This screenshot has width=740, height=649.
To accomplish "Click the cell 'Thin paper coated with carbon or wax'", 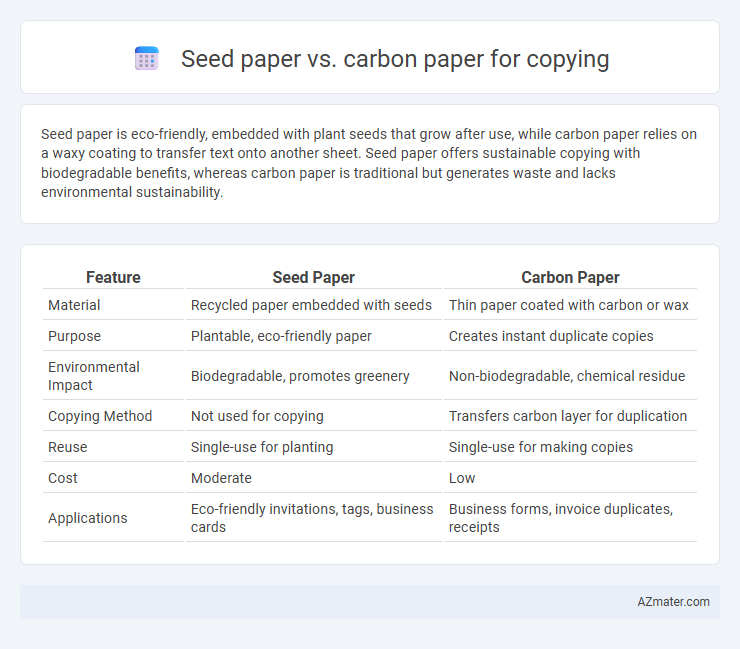I will (x=570, y=305).
